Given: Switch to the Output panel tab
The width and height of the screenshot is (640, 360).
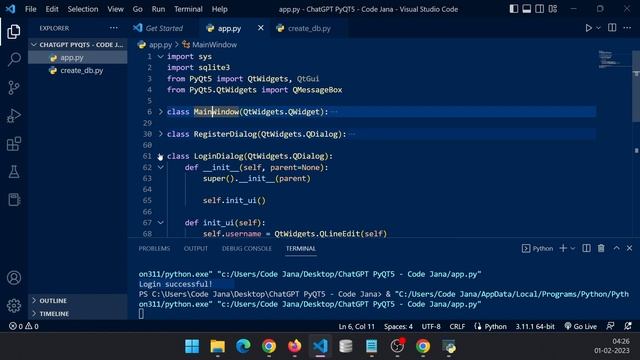Looking at the screenshot, I should pos(196,249).
